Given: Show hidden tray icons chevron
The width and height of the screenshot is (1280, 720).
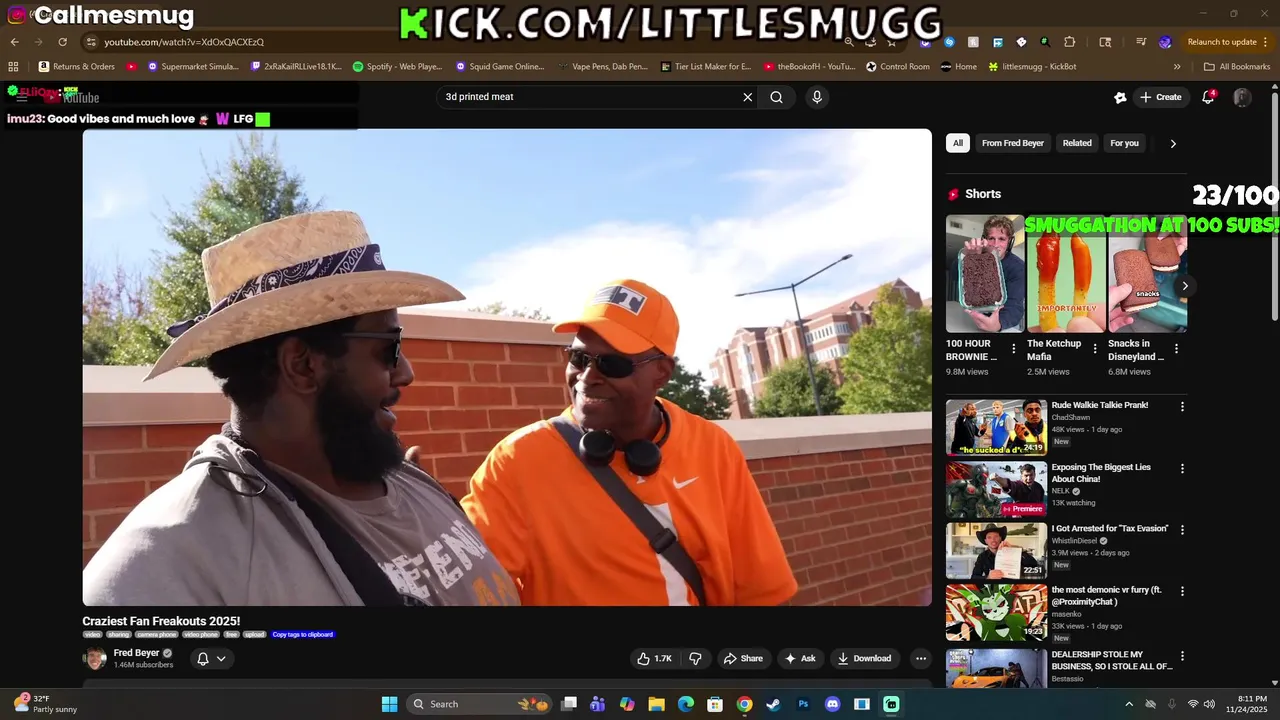Looking at the screenshot, I should click(1129, 704).
